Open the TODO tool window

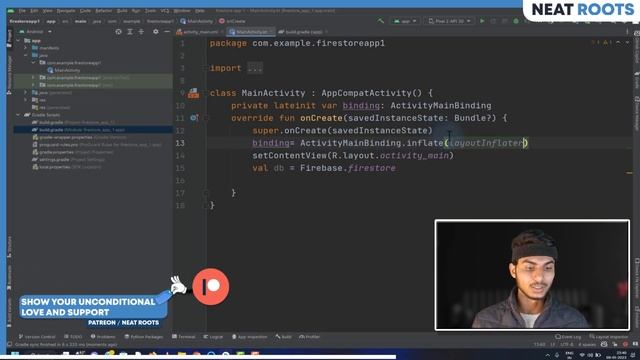click(73, 337)
